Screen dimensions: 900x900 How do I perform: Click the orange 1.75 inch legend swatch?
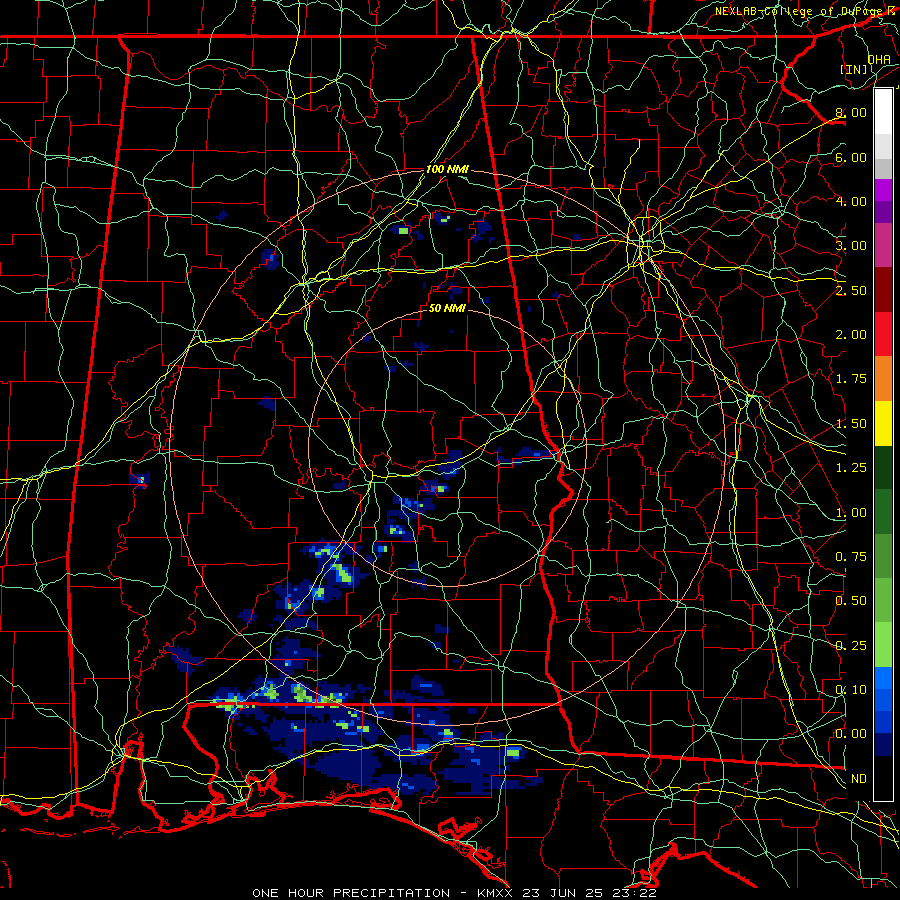coord(883,379)
